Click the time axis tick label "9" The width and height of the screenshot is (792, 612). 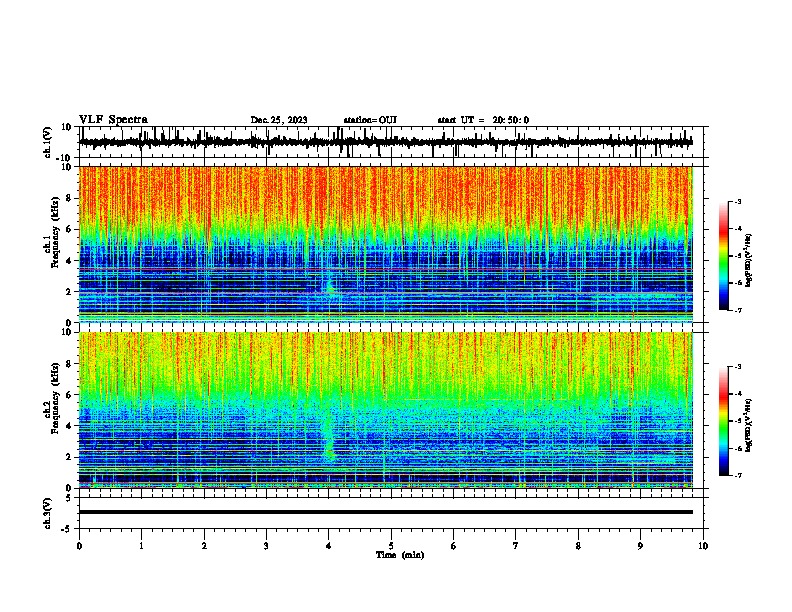(x=640, y=546)
